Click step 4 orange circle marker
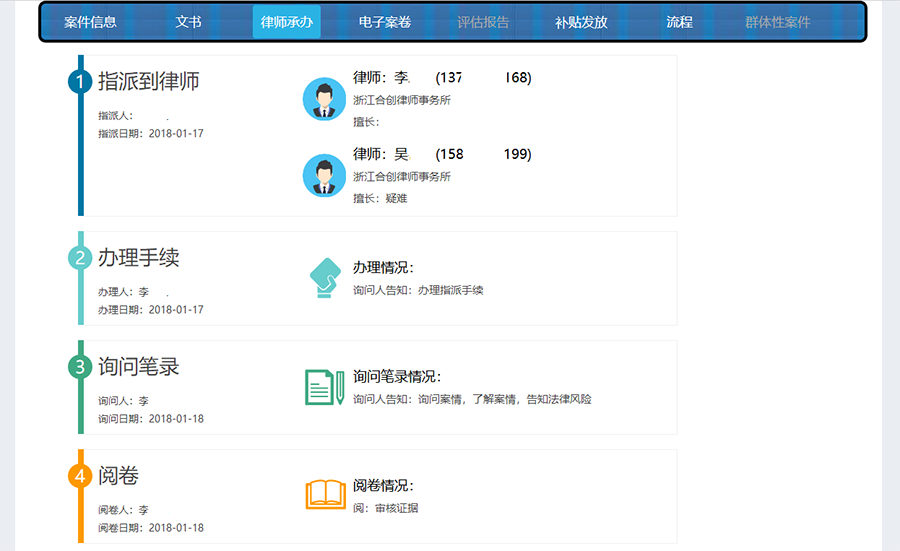The image size is (900, 551). pyautogui.click(x=80, y=476)
